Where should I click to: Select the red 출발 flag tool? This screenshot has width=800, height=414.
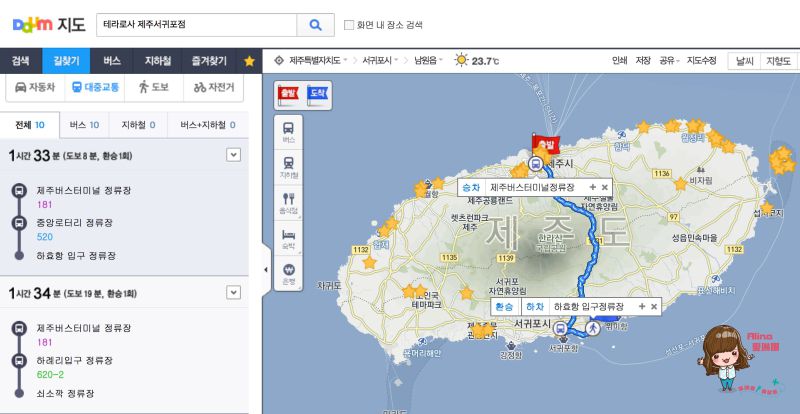pyautogui.click(x=288, y=95)
